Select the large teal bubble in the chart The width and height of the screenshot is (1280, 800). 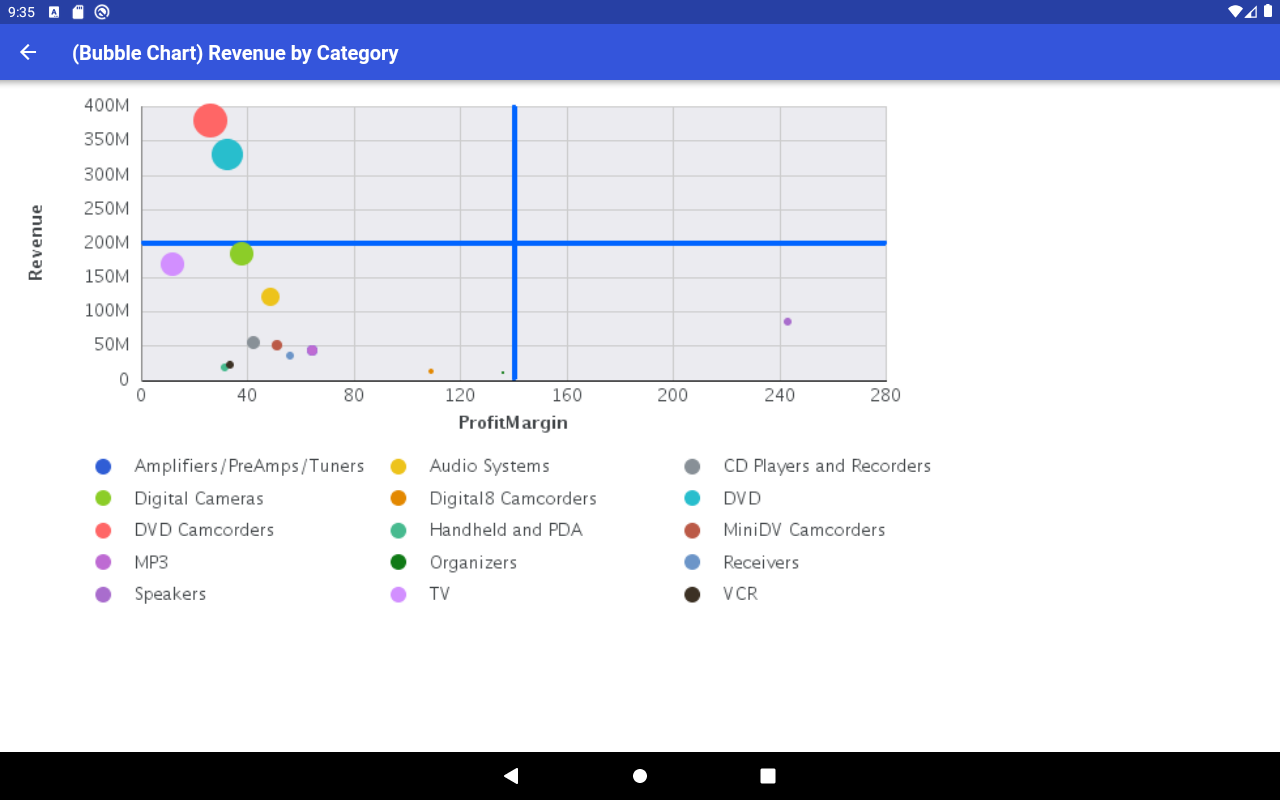click(227, 155)
